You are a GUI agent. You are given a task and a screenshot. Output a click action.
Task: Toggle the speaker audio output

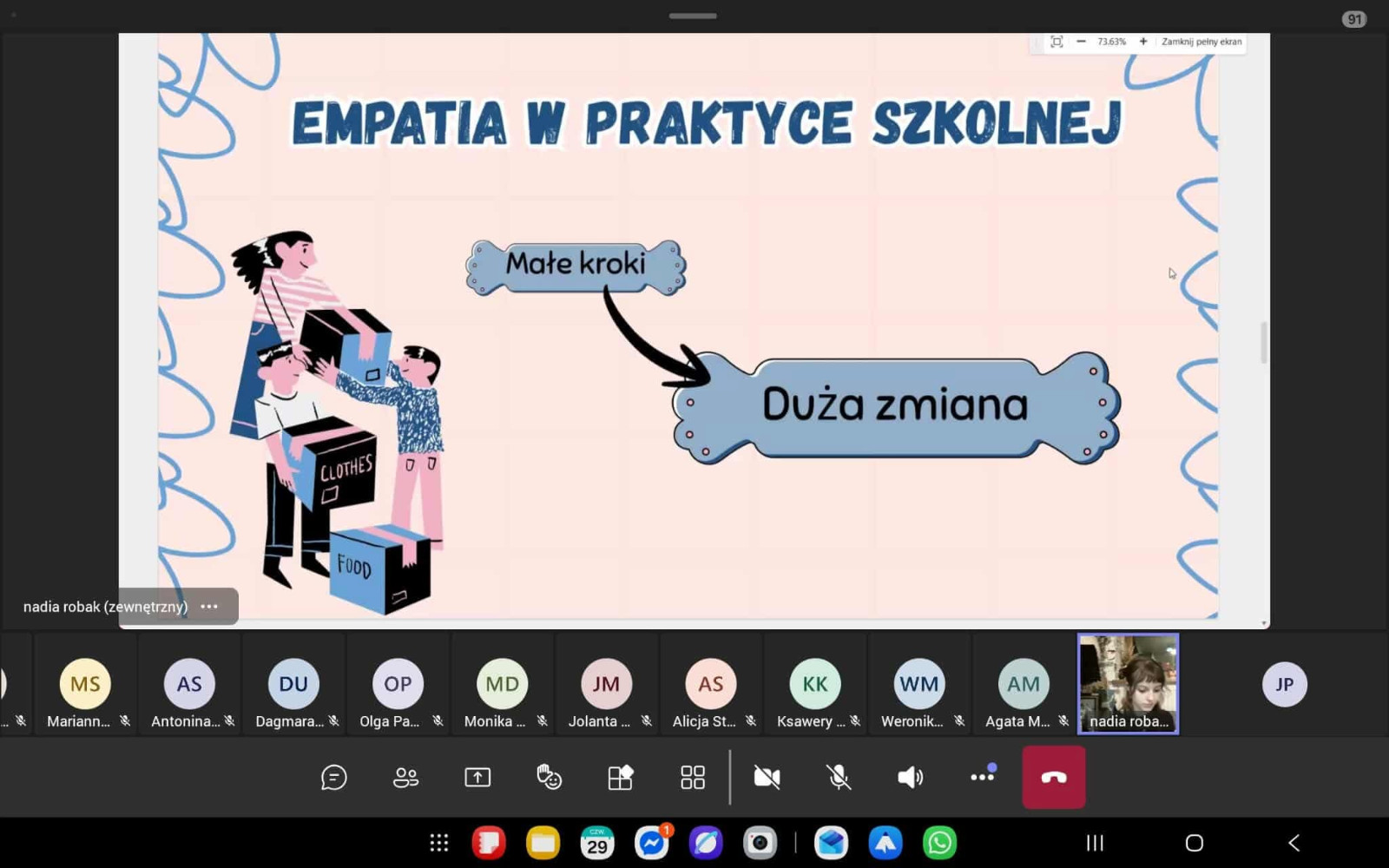point(910,777)
